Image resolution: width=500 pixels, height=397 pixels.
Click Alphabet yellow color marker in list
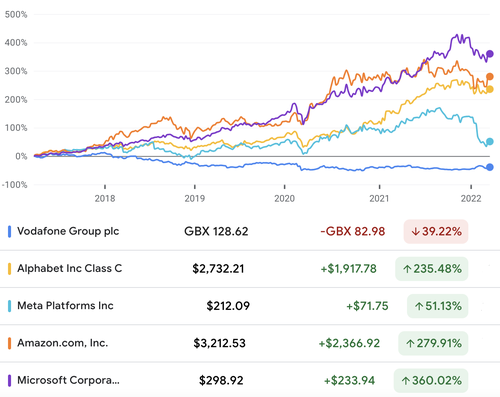[x=9, y=269]
